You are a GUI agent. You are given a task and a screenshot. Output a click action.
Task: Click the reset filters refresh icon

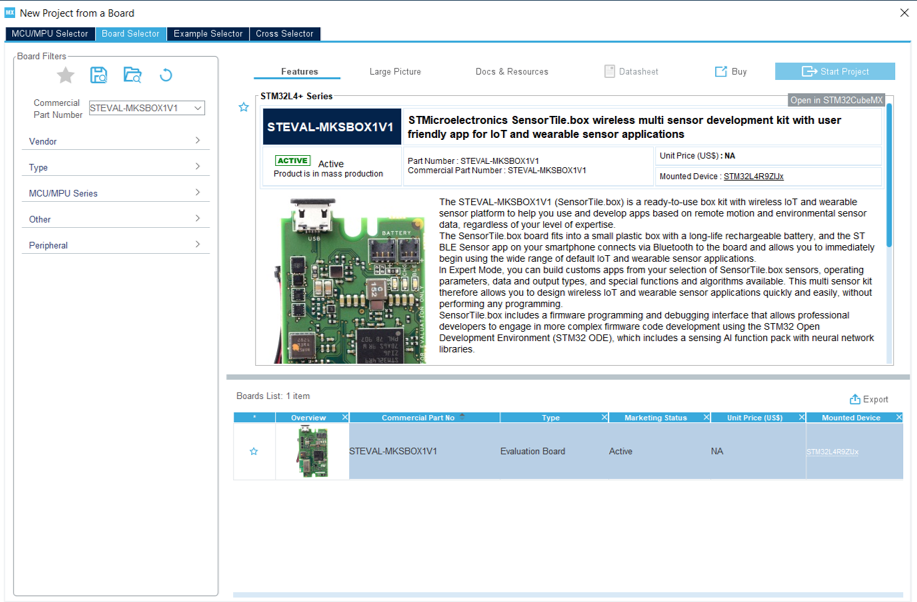(x=166, y=75)
